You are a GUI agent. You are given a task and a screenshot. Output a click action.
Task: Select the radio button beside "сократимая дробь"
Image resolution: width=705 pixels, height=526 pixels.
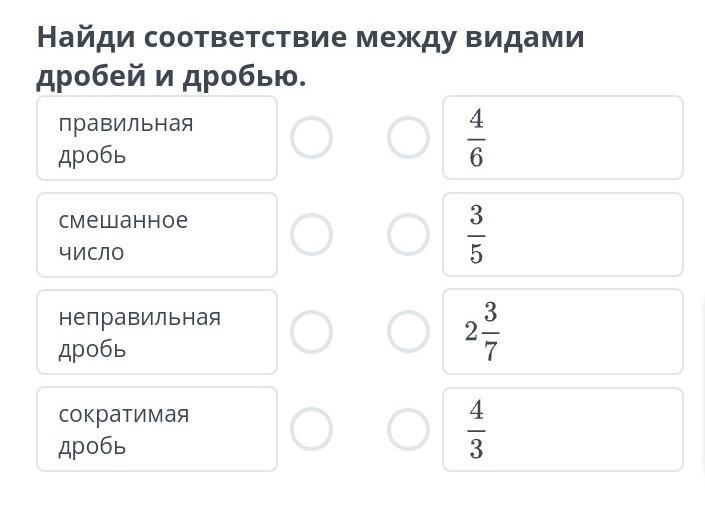pyautogui.click(x=311, y=429)
